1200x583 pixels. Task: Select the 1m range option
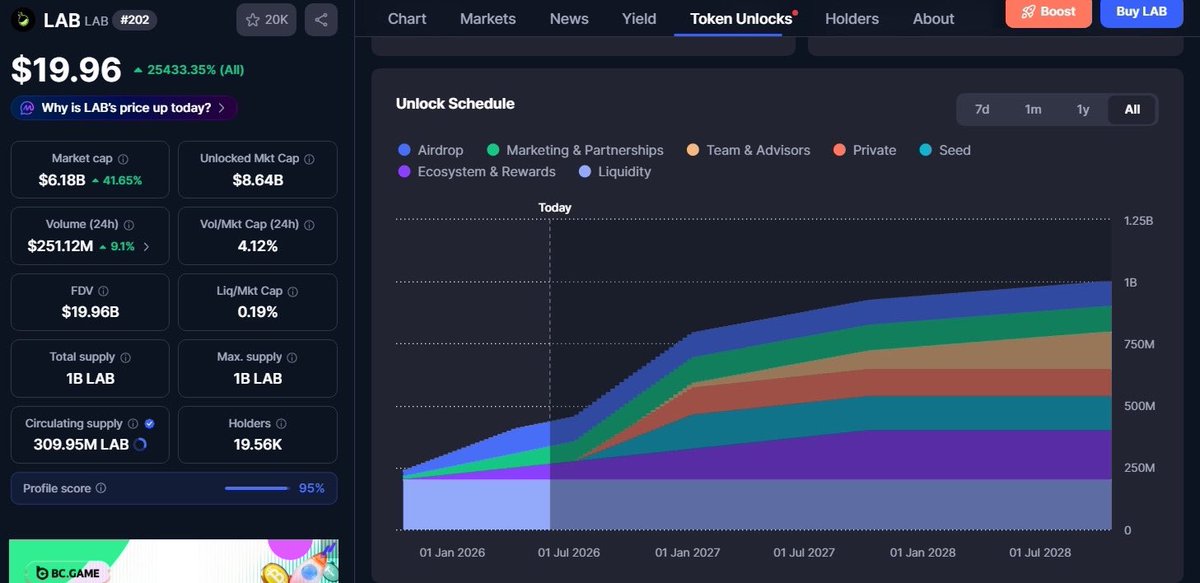[x=1033, y=109]
